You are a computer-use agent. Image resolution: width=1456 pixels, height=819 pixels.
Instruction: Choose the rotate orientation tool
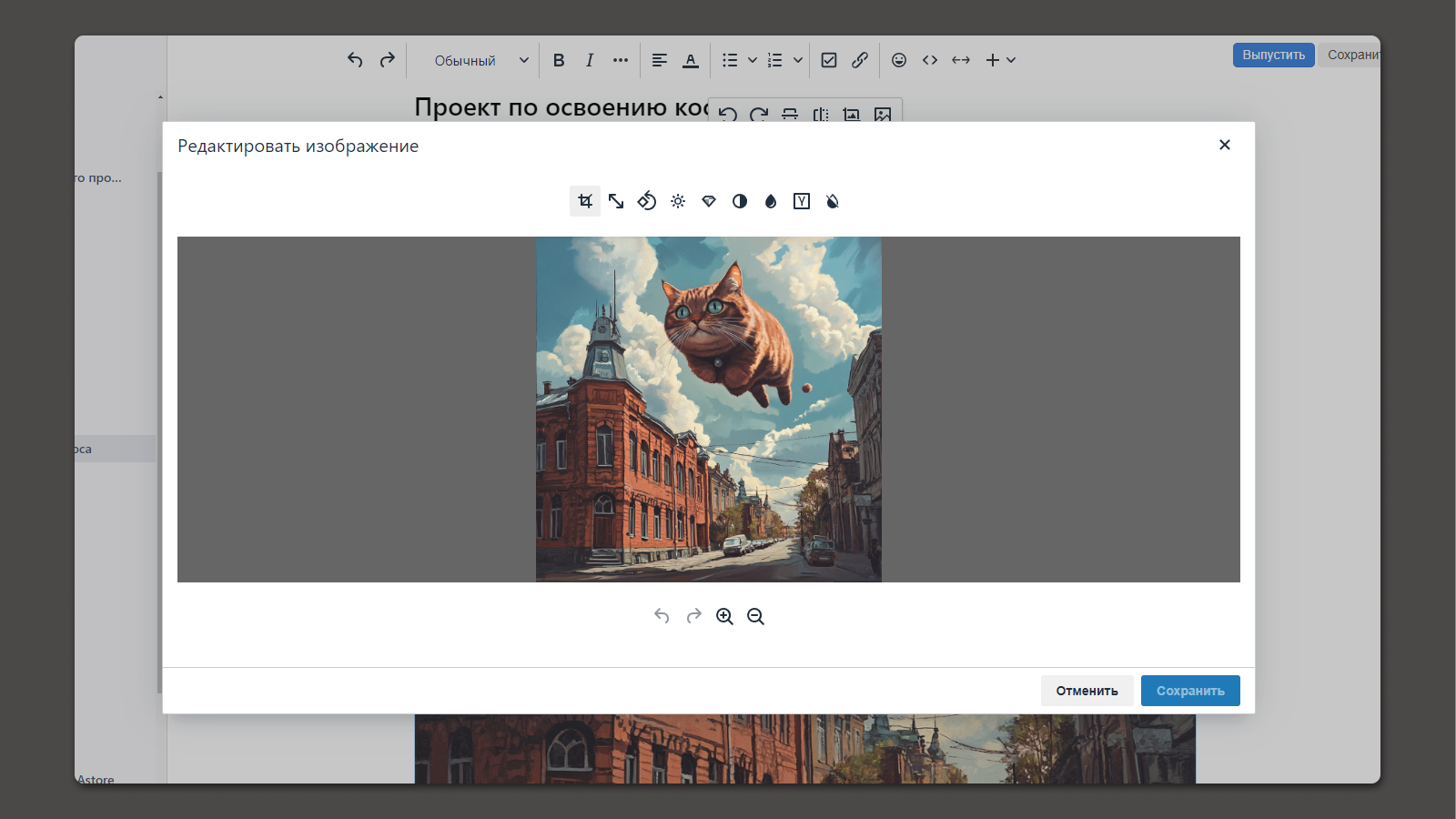[647, 201]
